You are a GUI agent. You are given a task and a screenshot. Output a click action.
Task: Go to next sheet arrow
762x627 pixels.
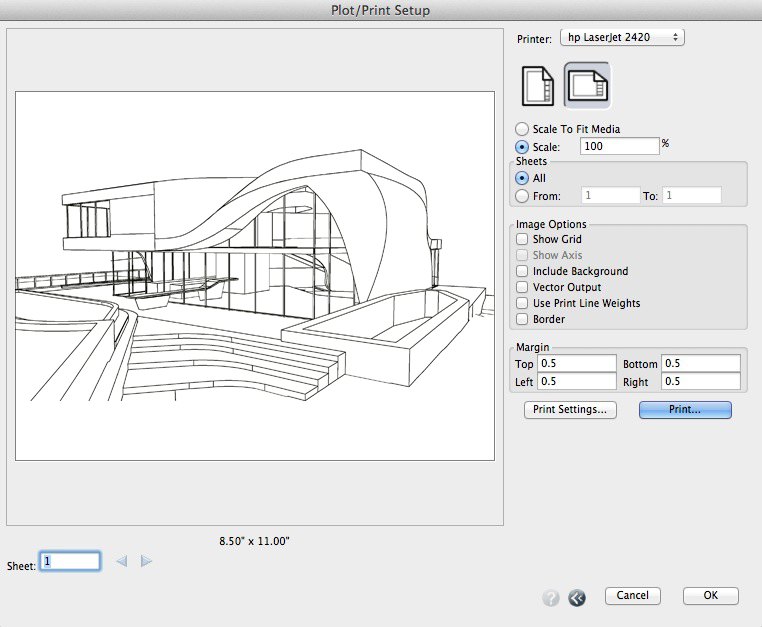146,561
